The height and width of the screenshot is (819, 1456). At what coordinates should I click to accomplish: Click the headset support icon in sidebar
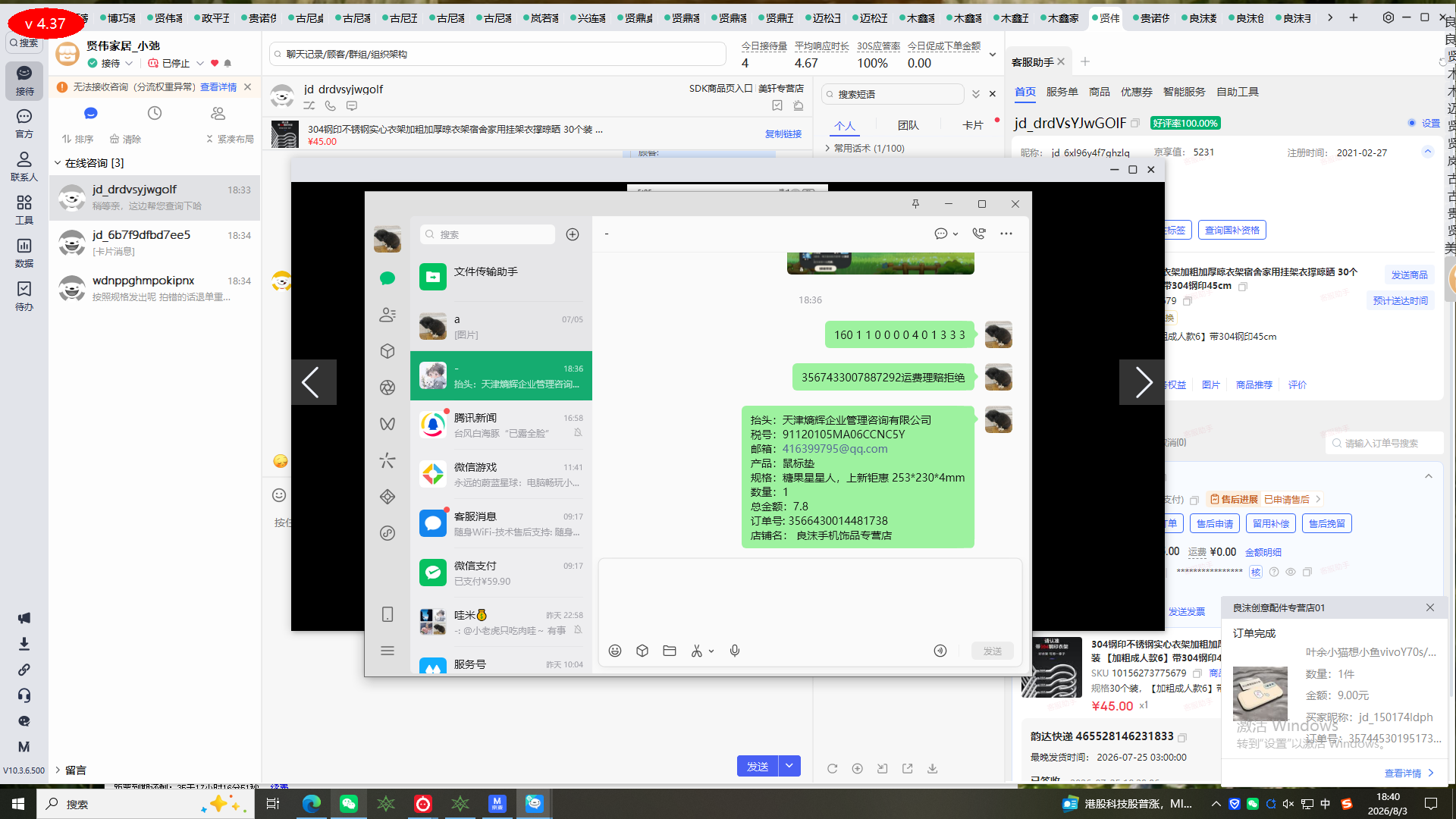(x=24, y=695)
